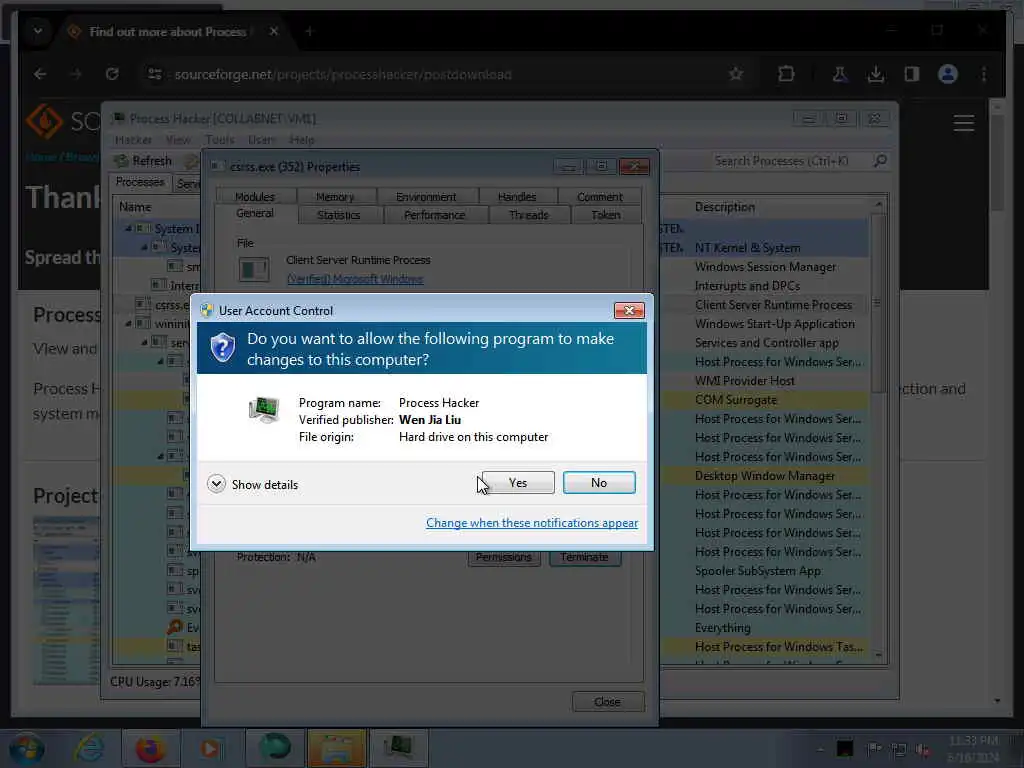Collapse wininit tree node in process list
The image size is (1024, 768).
(x=129, y=324)
